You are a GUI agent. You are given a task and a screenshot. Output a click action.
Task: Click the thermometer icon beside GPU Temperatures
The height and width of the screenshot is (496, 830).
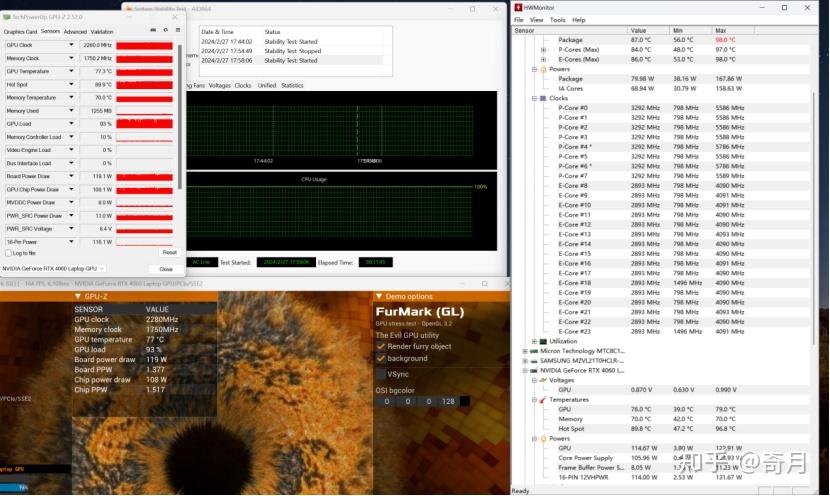coord(543,400)
